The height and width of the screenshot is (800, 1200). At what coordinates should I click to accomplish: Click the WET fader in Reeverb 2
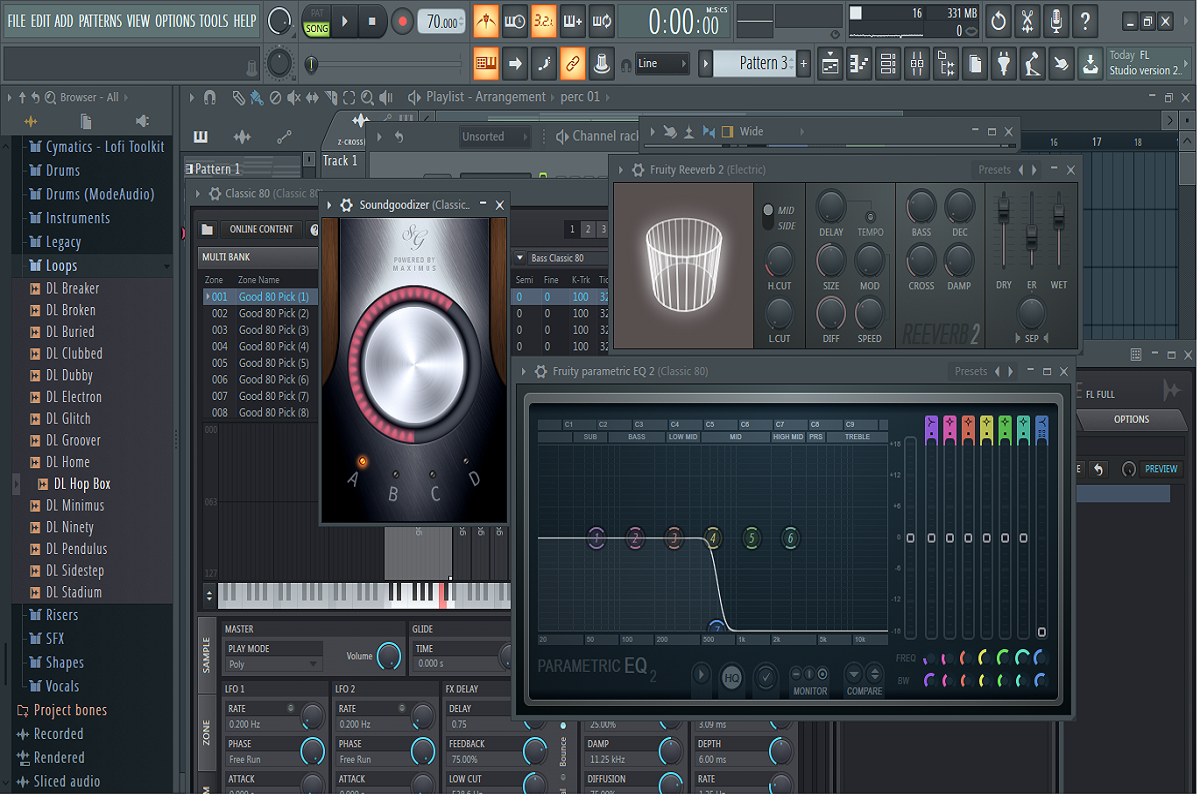(x=1058, y=217)
